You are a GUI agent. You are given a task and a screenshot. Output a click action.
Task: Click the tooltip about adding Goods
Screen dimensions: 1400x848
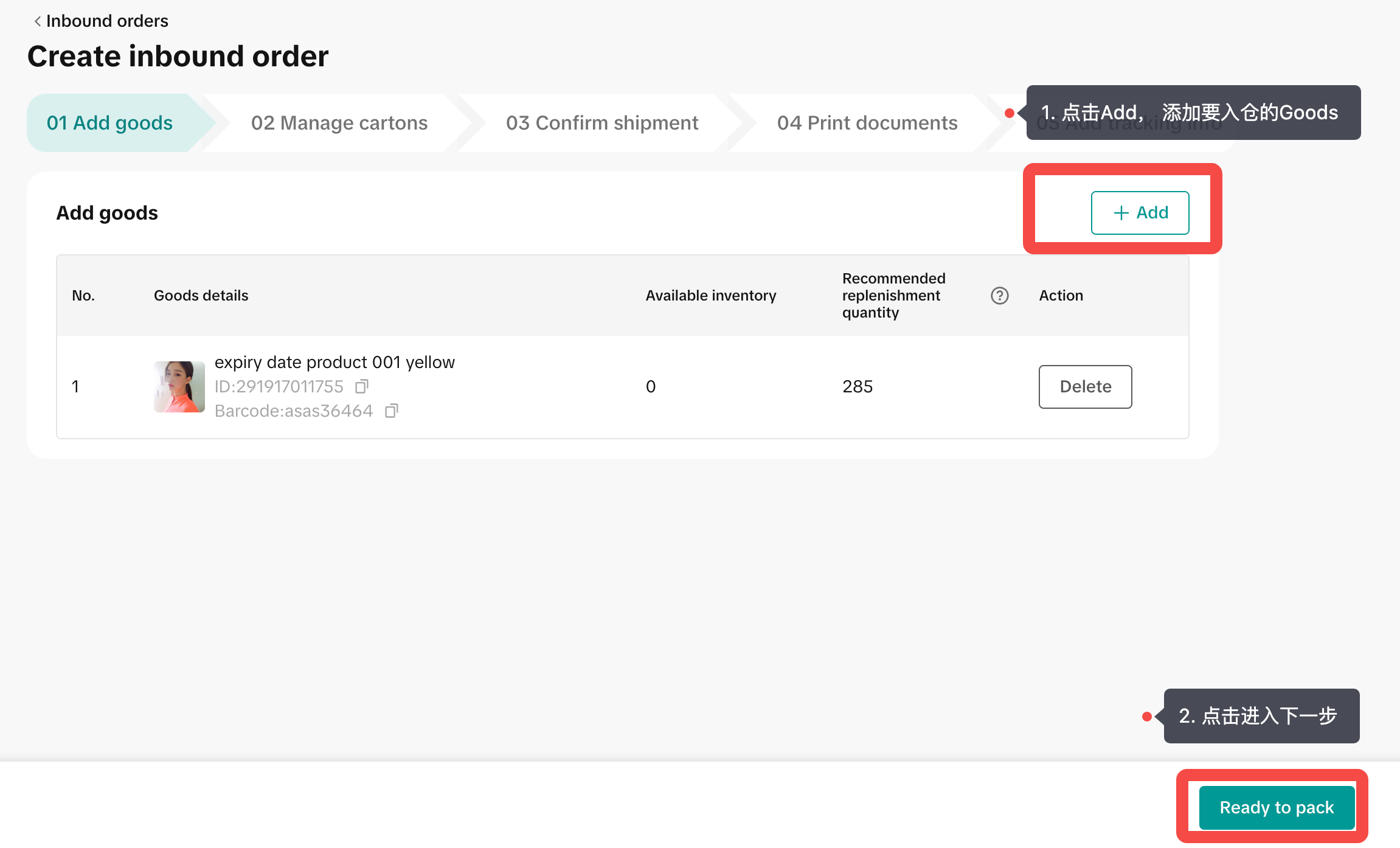1193,113
